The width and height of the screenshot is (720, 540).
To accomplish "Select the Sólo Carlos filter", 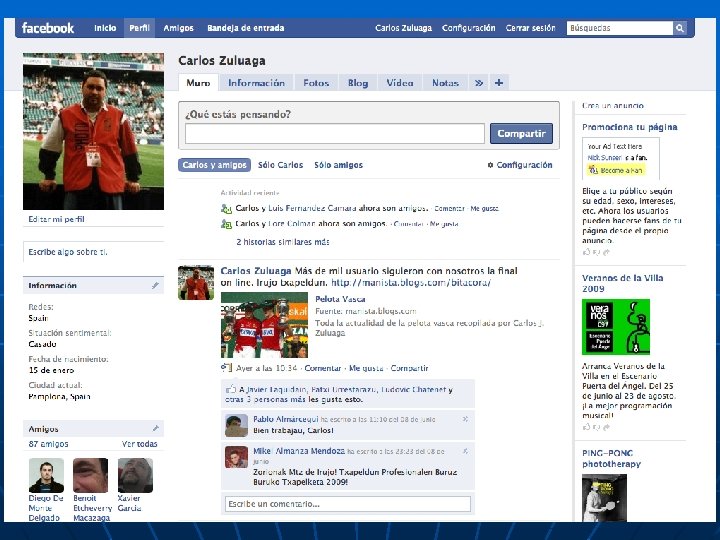I will [x=280, y=165].
